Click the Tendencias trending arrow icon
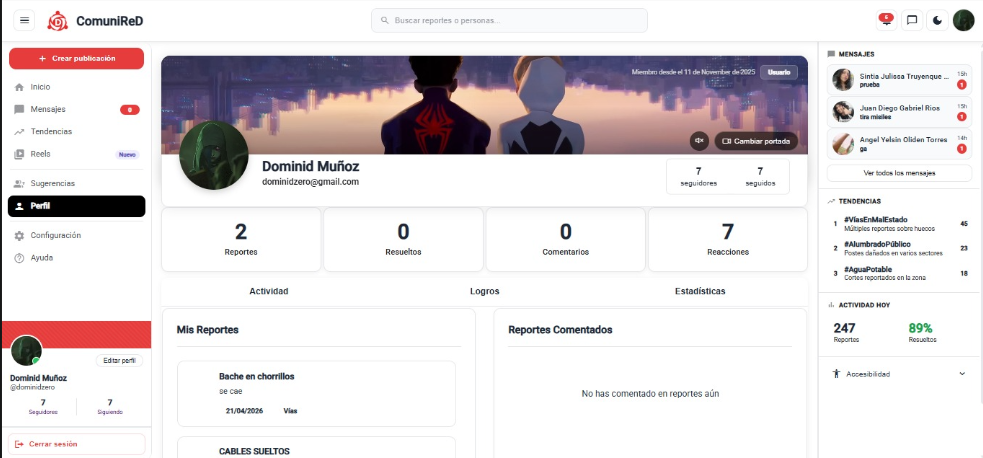This screenshot has width=983, height=458. [19, 132]
